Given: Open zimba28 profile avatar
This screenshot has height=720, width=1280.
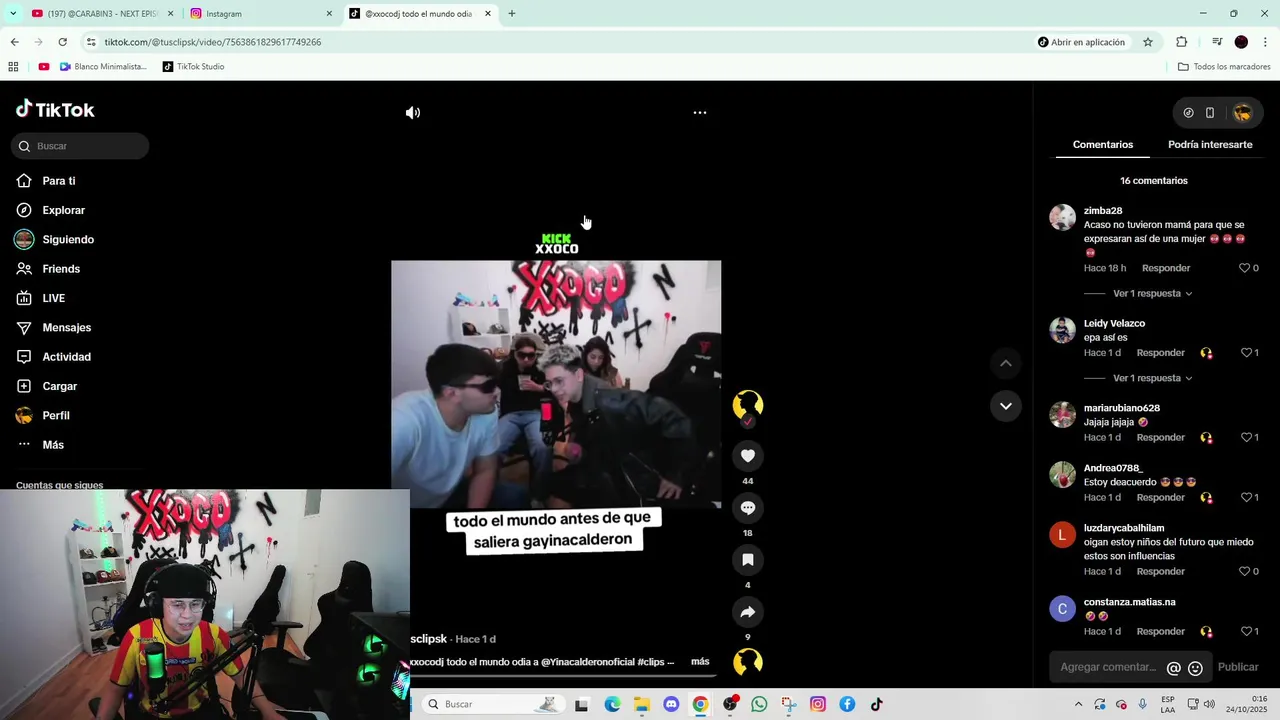Looking at the screenshot, I should click(1062, 217).
